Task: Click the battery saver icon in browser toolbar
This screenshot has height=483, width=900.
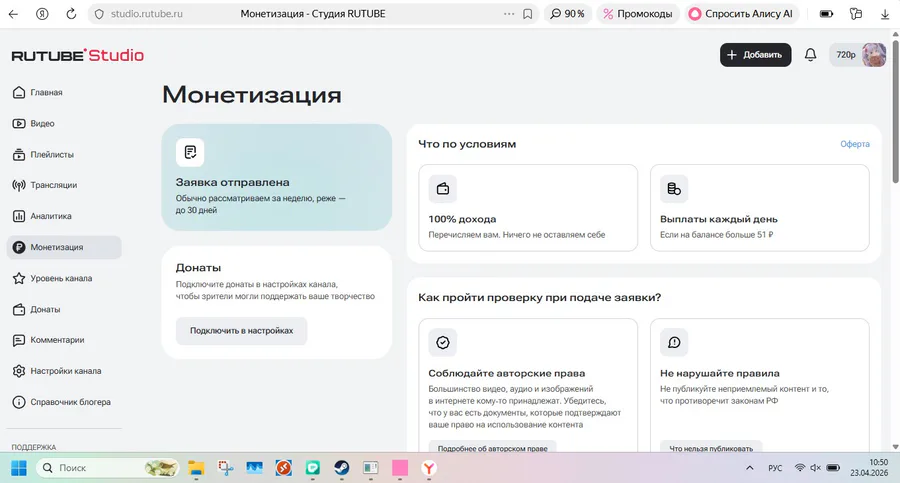Action: (827, 14)
